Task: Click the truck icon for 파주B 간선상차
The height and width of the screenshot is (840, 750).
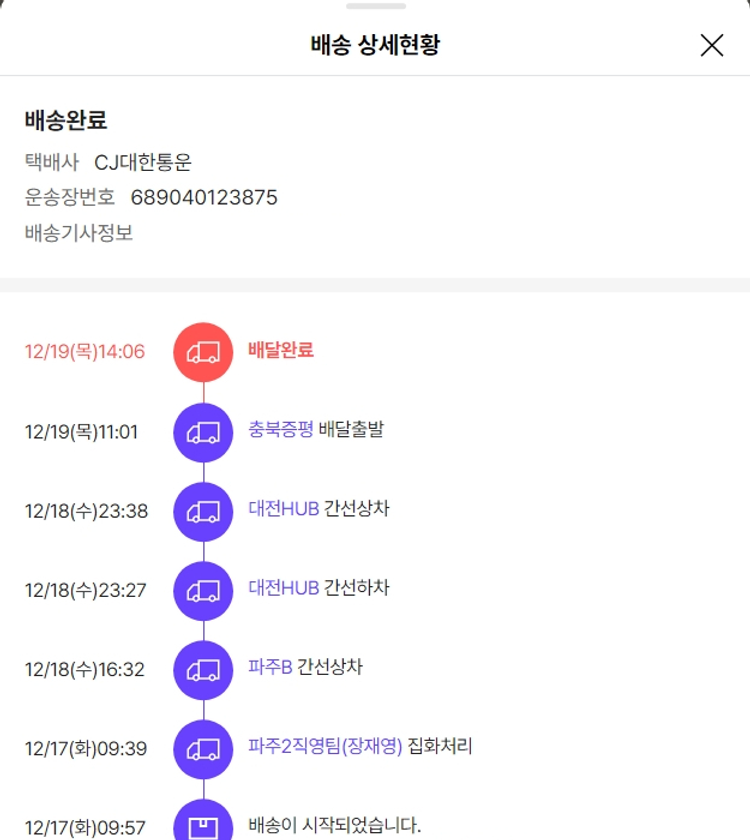Action: tap(203, 669)
